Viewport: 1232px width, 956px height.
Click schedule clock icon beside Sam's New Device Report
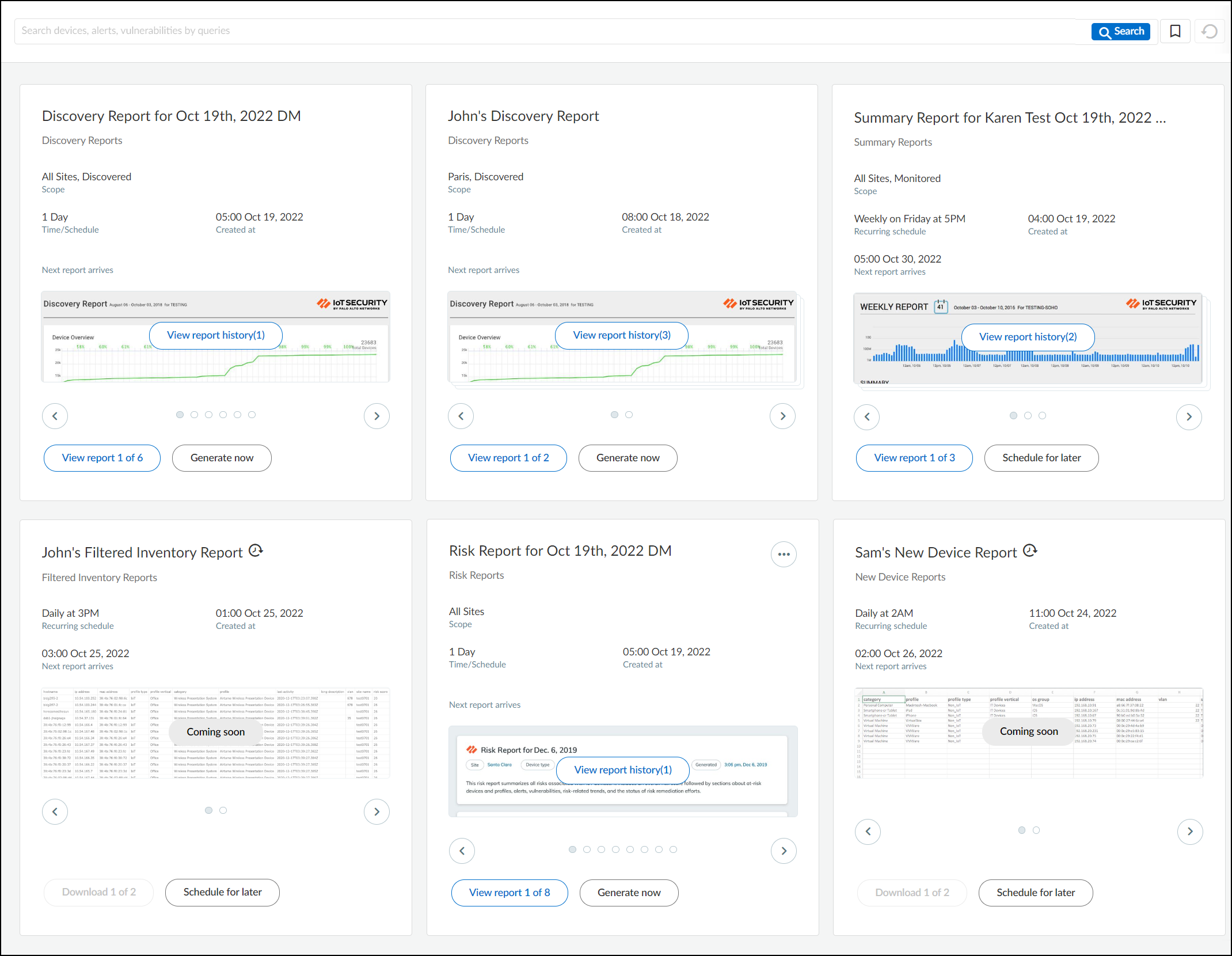click(1030, 551)
